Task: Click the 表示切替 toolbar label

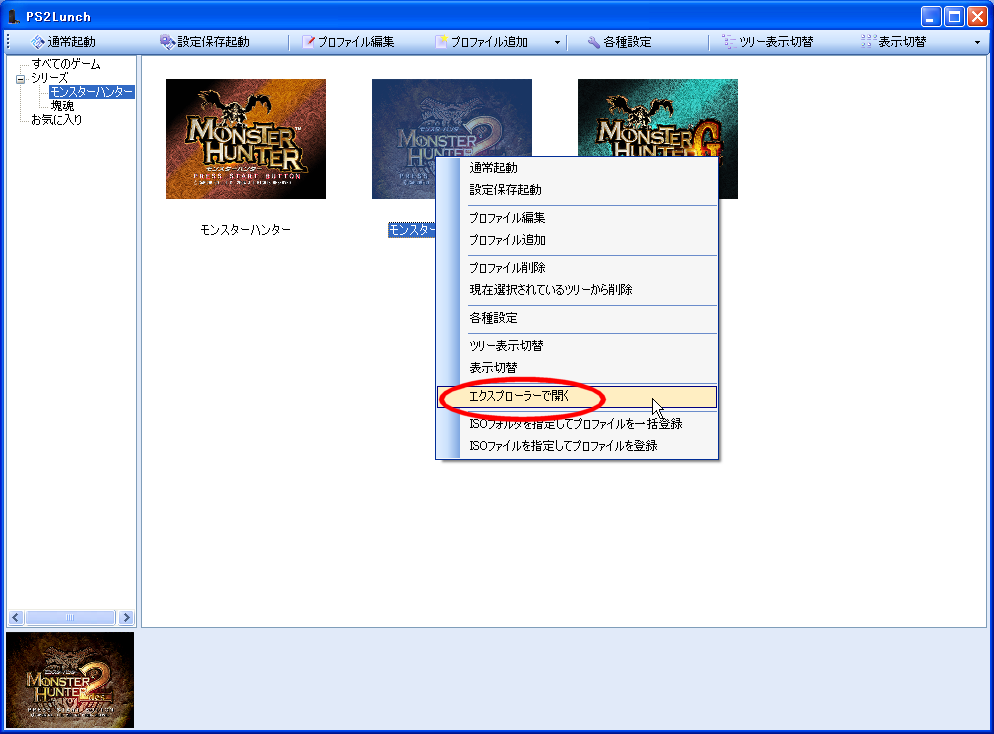Action: 903,42
